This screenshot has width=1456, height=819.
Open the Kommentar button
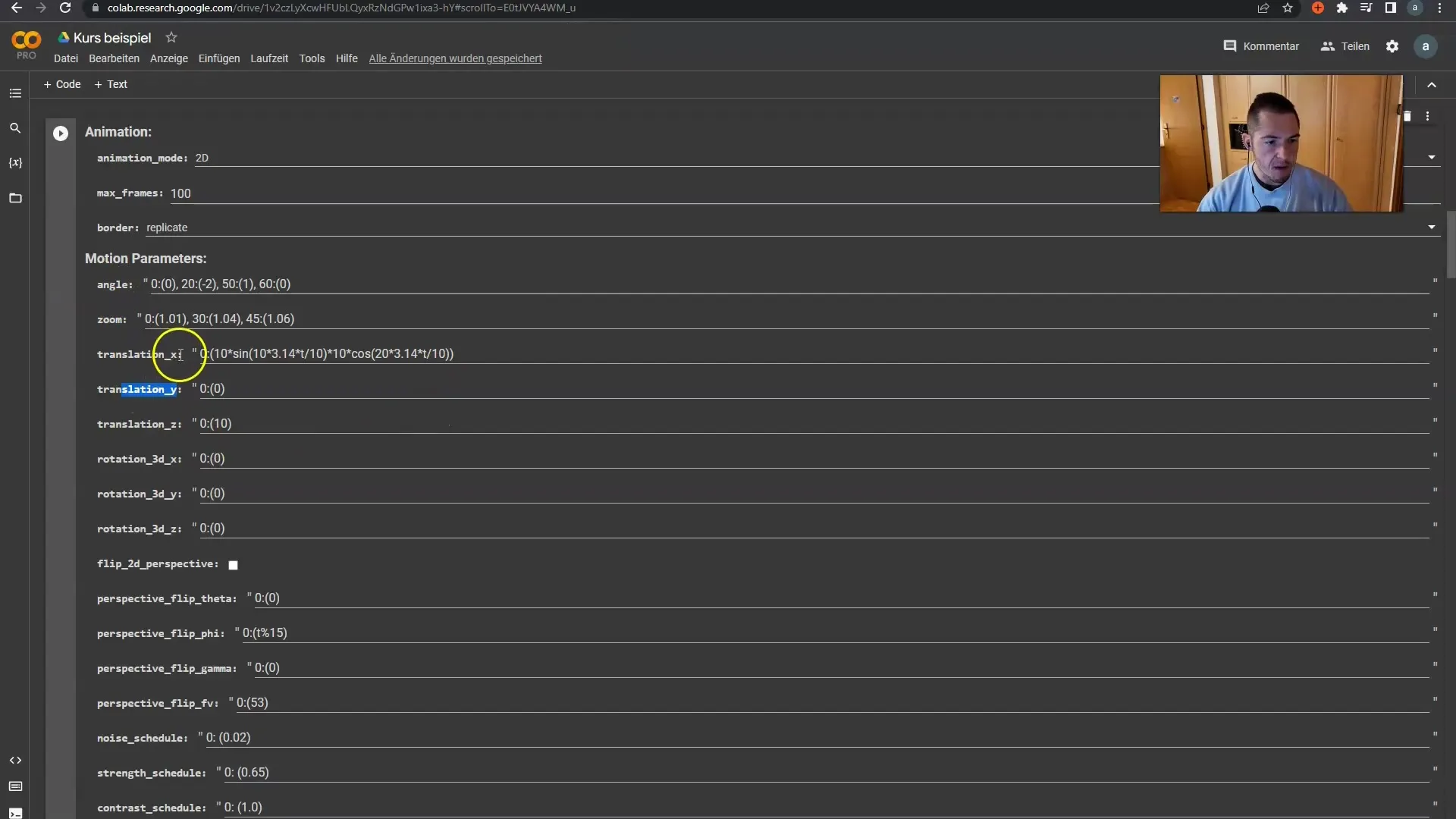(1261, 46)
